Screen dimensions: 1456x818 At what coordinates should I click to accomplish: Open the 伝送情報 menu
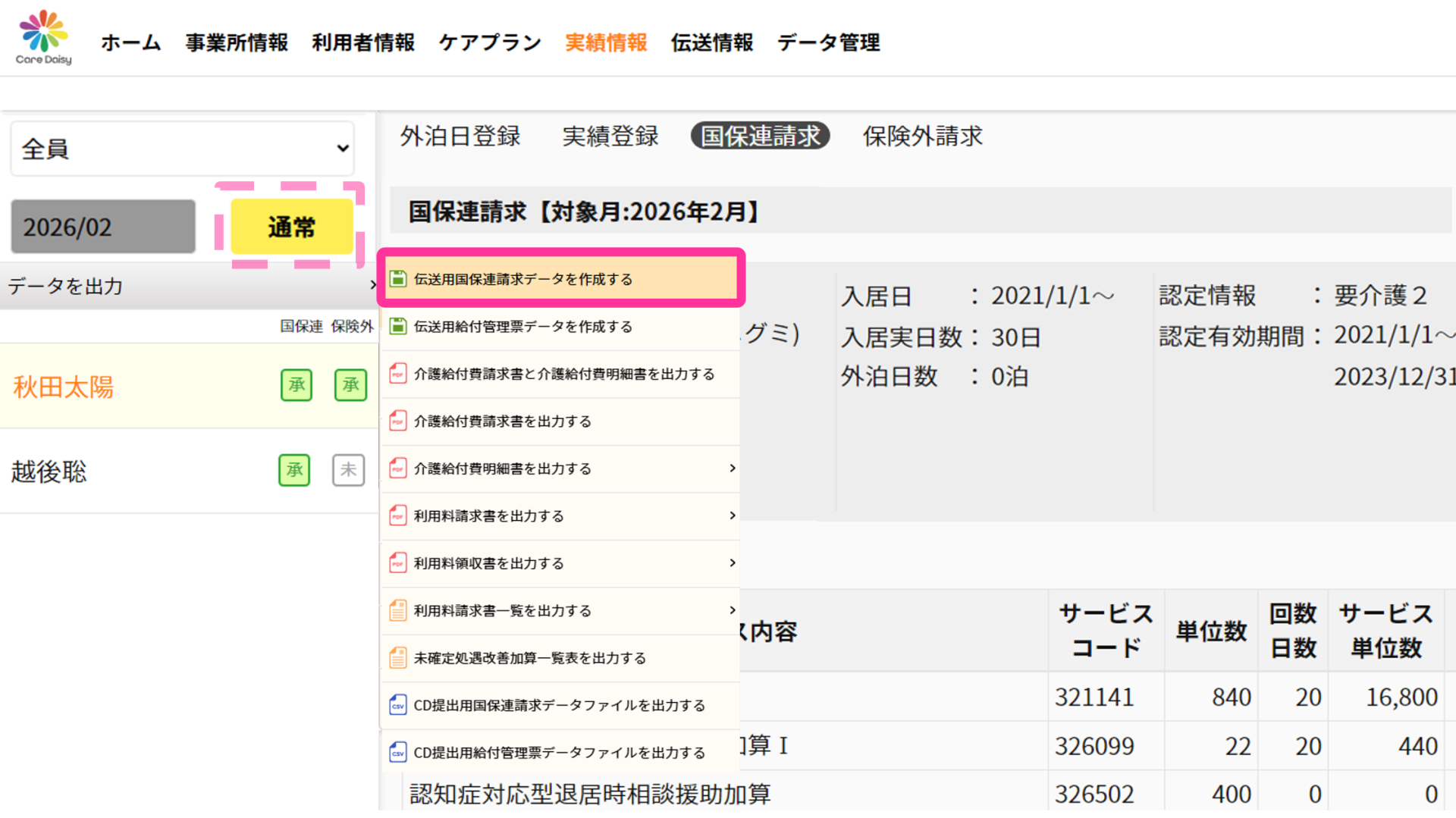[x=711, y=42]
